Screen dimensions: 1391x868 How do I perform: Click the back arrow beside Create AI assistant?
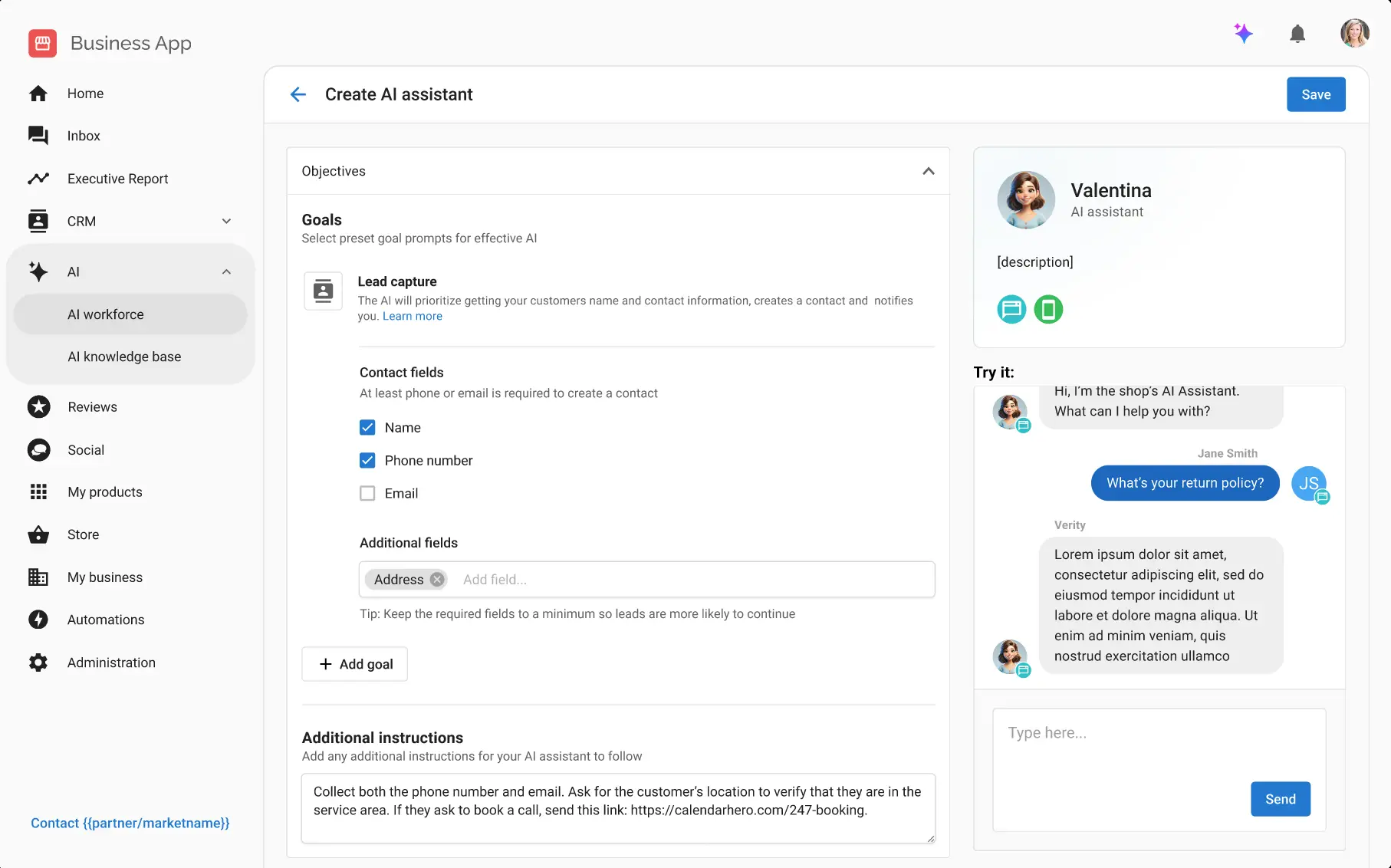point(298,94)
